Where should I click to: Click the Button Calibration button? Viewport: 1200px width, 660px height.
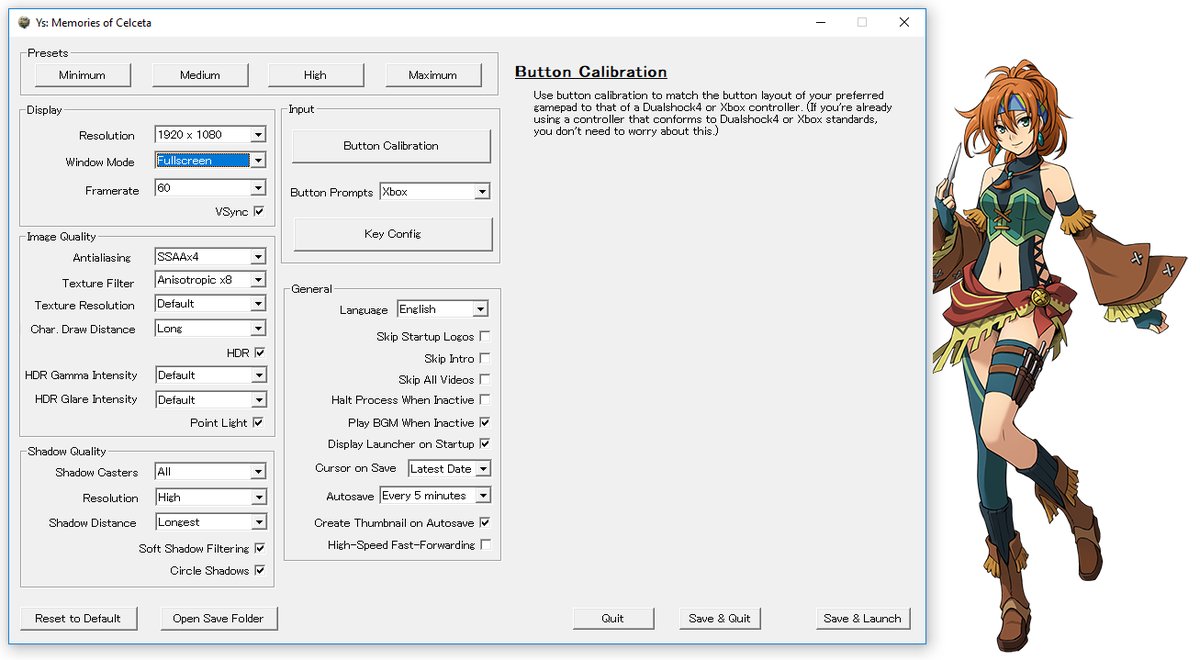[x=391, y=146]
